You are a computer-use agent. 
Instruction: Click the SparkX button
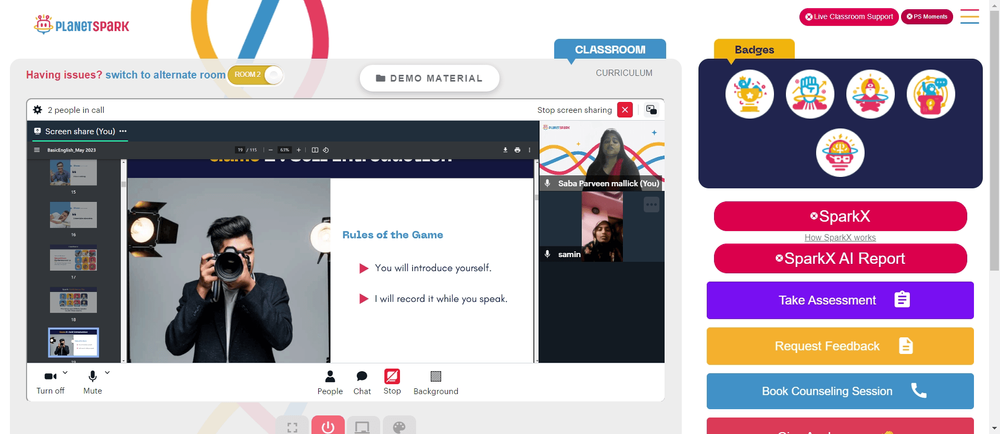tap(840, 216)
